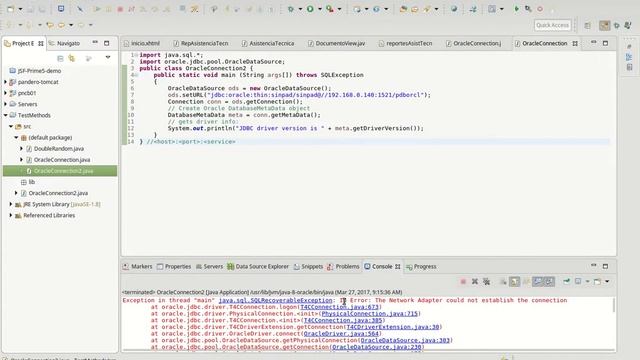Run the program with green Run icon

tap(310, 9)
